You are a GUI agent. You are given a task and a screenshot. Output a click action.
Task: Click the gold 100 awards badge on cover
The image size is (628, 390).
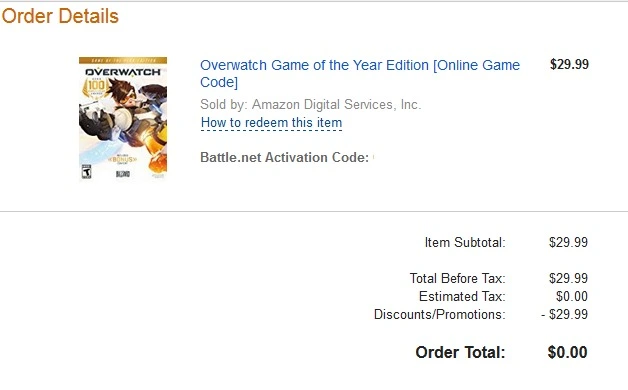click(x=96, y=86)
